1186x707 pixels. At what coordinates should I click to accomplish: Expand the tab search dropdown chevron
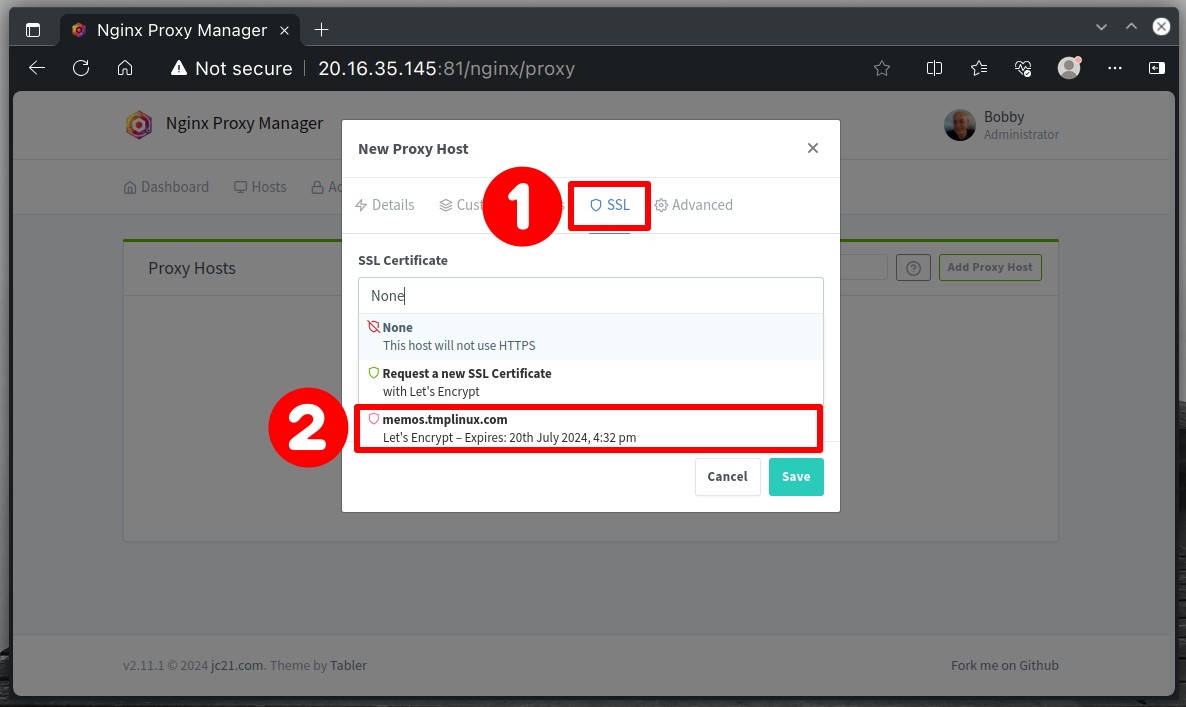pos(1101,27)
